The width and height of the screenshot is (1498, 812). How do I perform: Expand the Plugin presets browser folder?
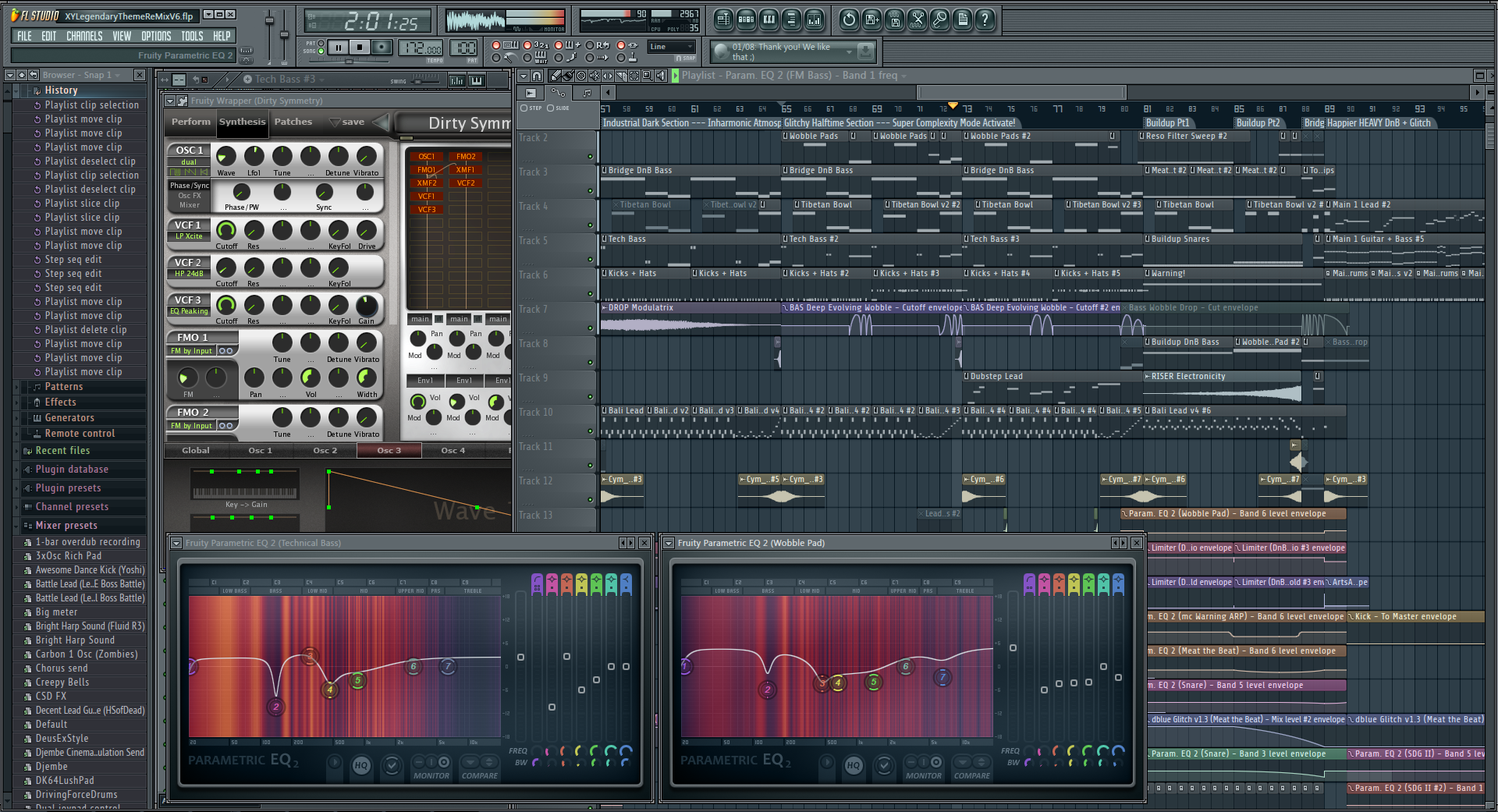[x=68, y=488]
